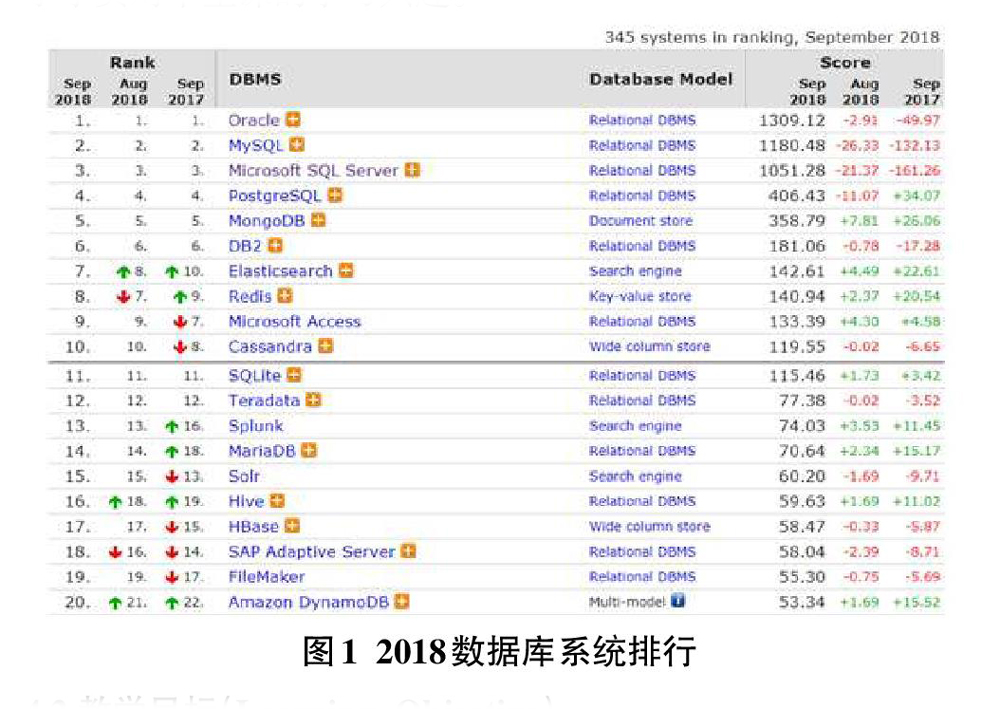Select the Microsoft Access score 133.39
Screen dimensions: 1000x709
[x=797, y=321]
